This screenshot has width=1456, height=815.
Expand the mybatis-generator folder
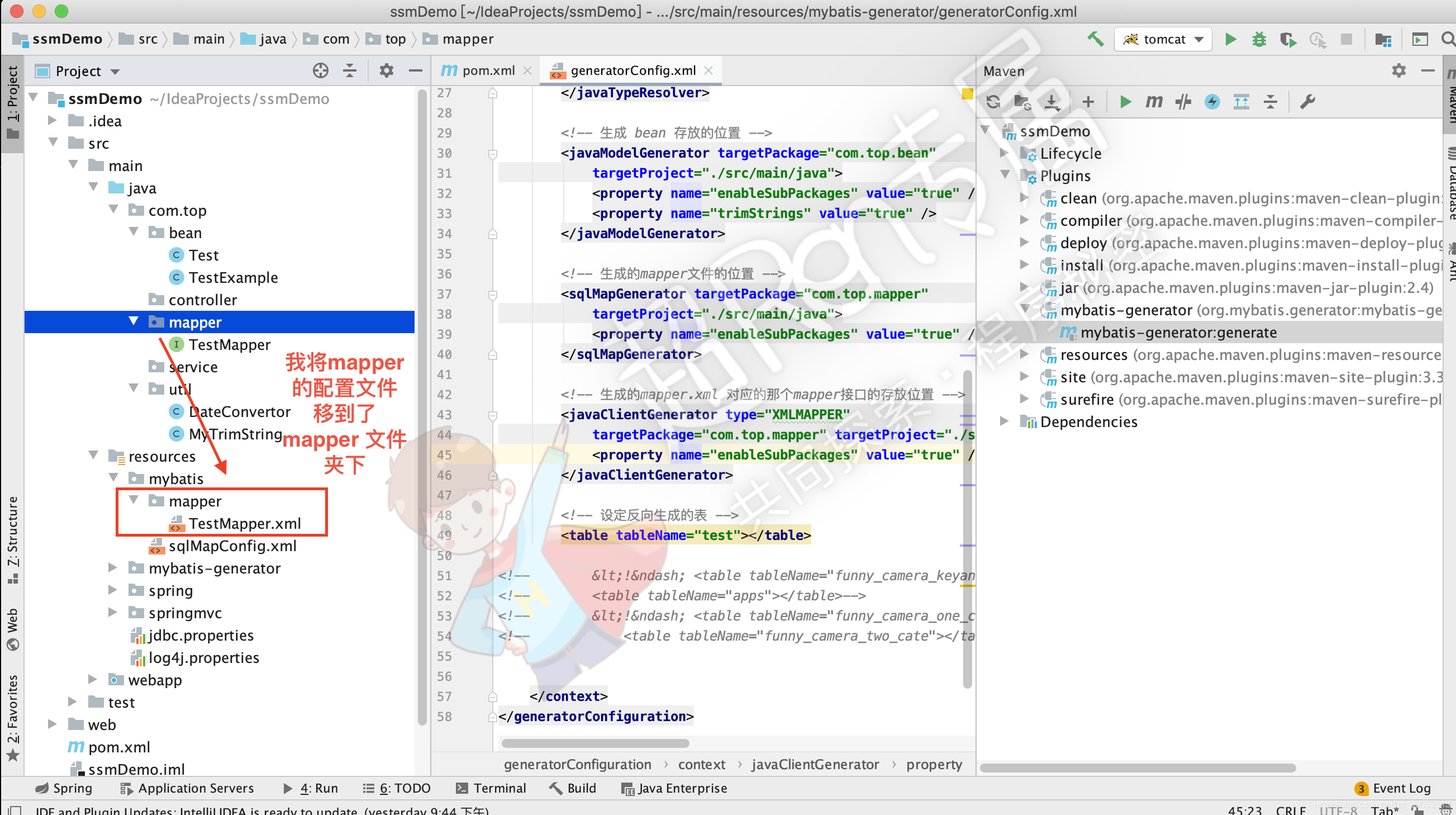(x=113, y=567)
